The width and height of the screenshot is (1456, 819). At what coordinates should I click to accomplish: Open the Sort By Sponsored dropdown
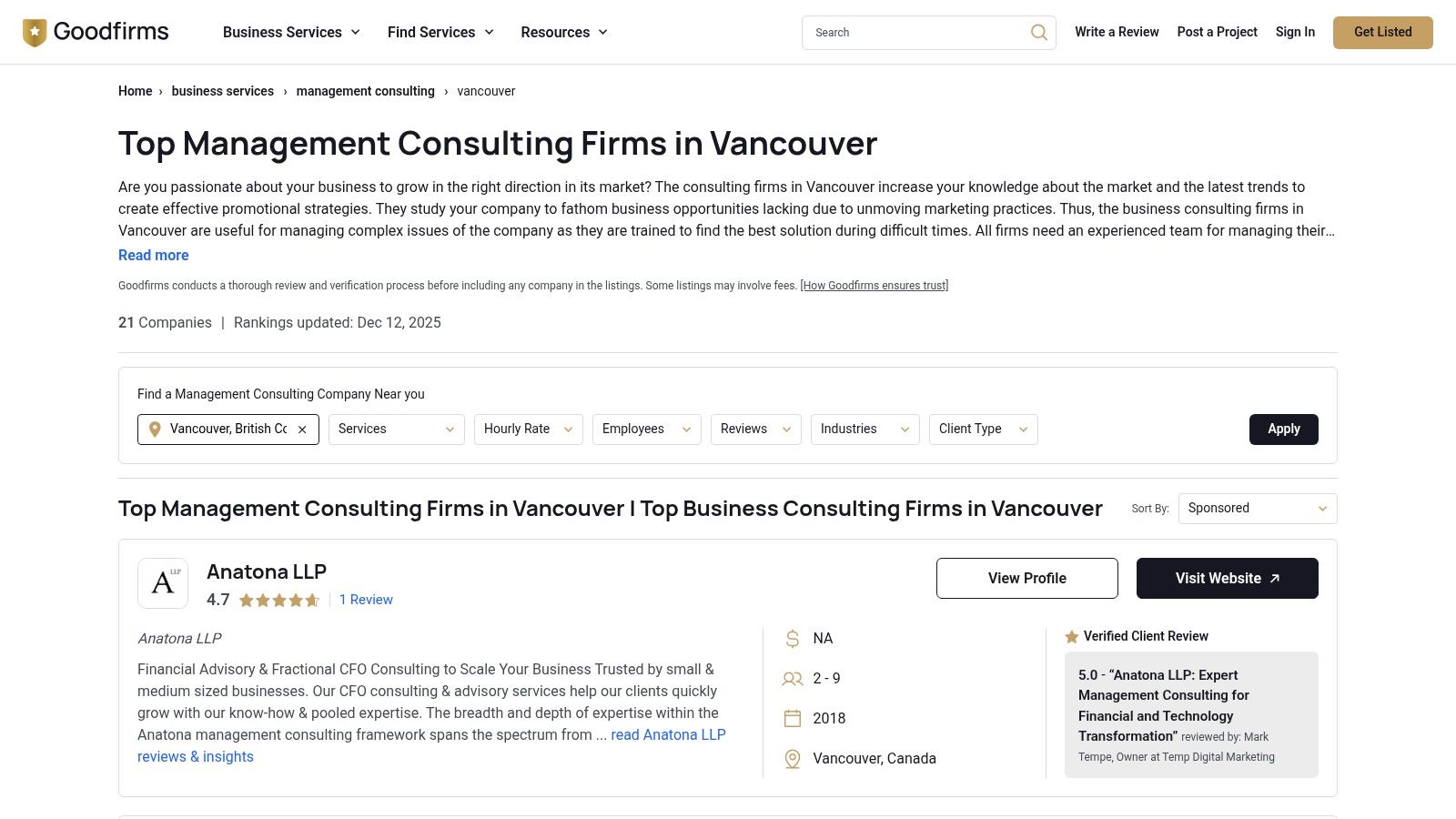pos(1257,508)
